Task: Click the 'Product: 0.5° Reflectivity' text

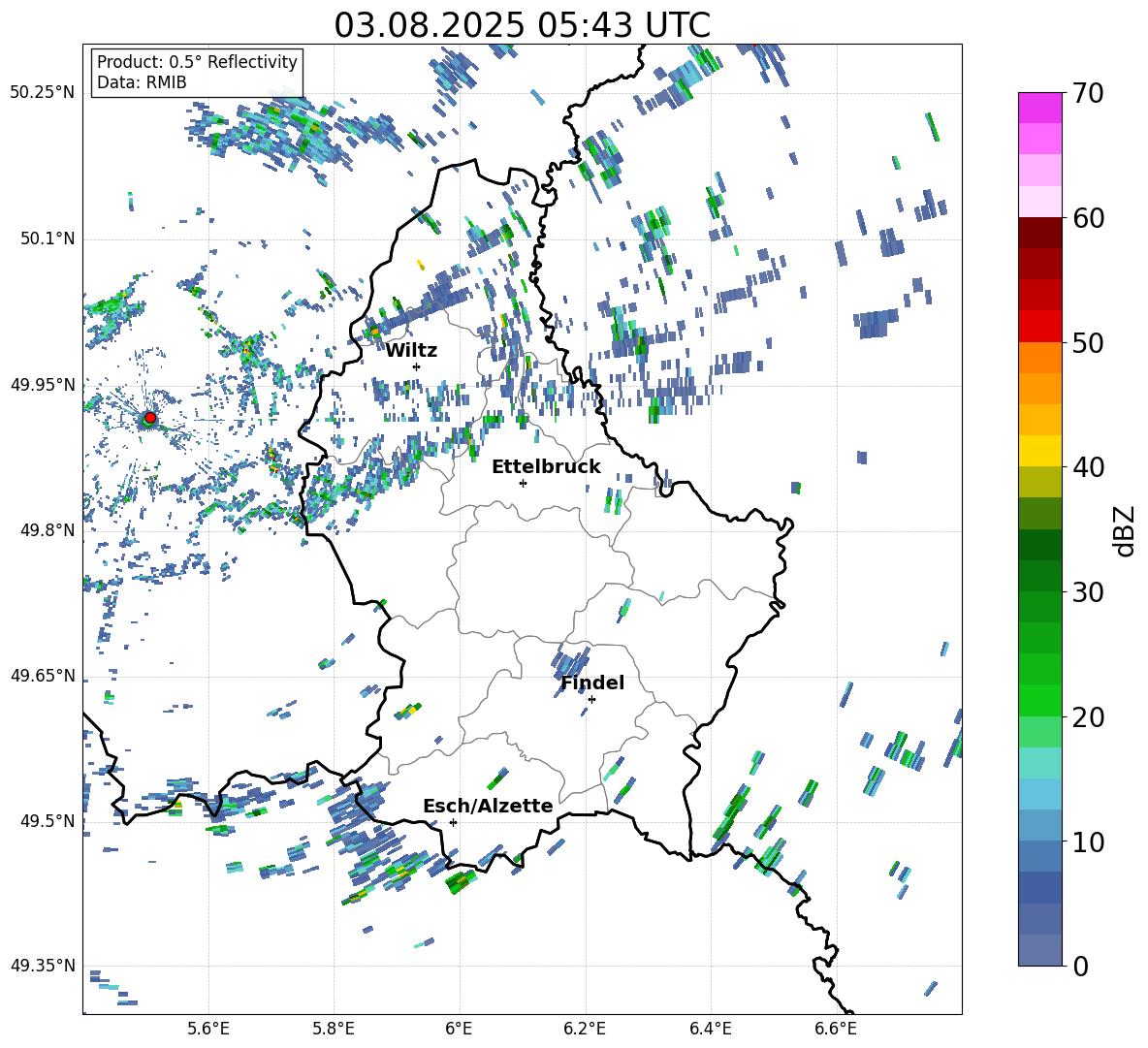Action: [x=197, y=62]
